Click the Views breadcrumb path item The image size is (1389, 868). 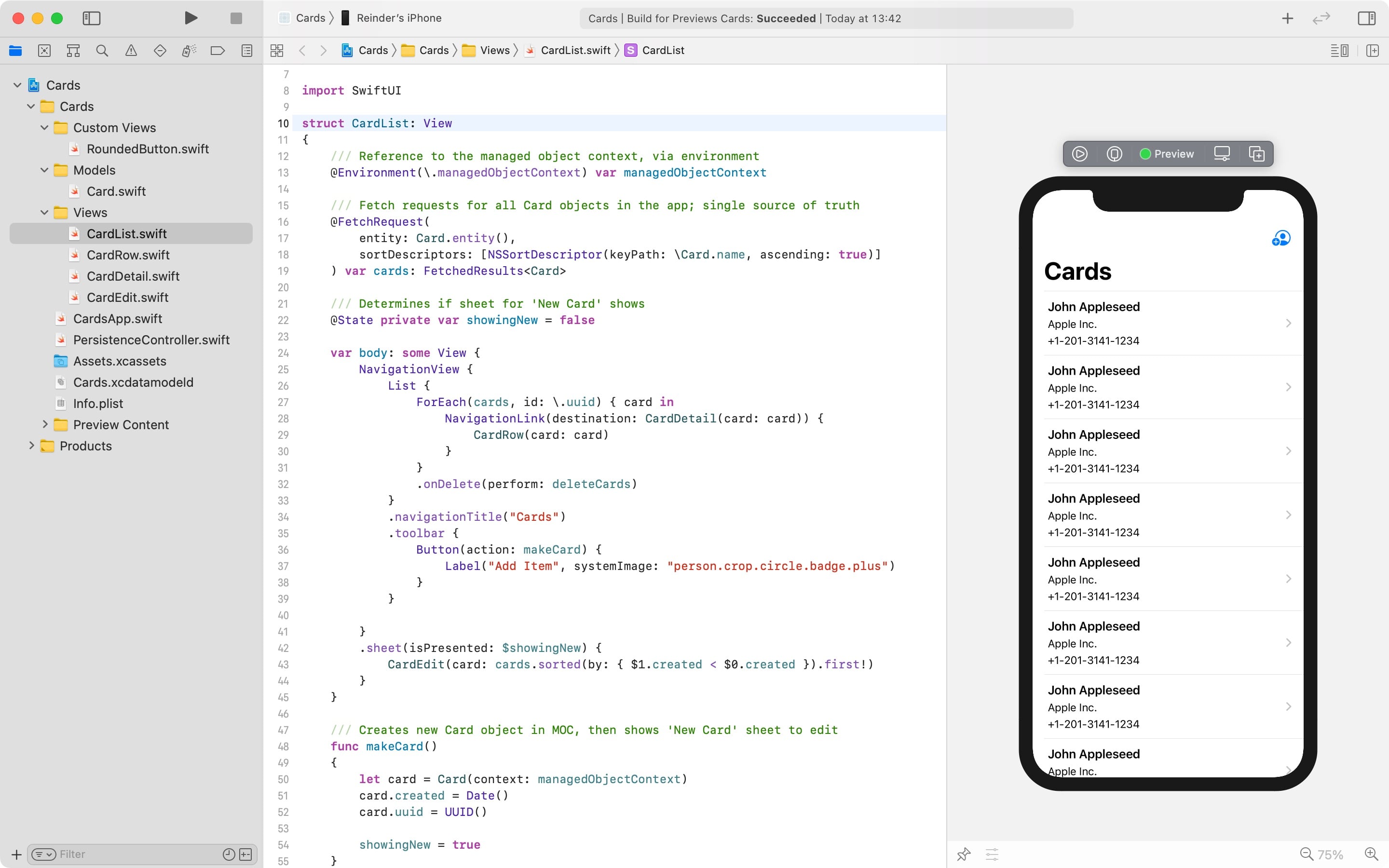click(494, 50)
